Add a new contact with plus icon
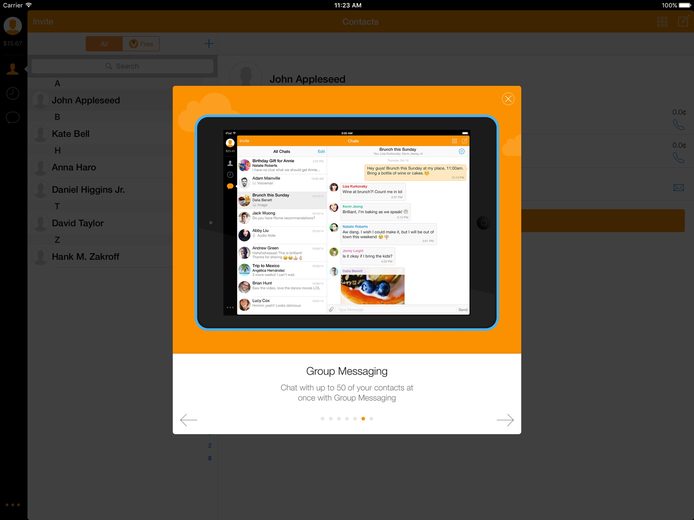The width and height of the screenshot is (694, 520). [208, 44]
